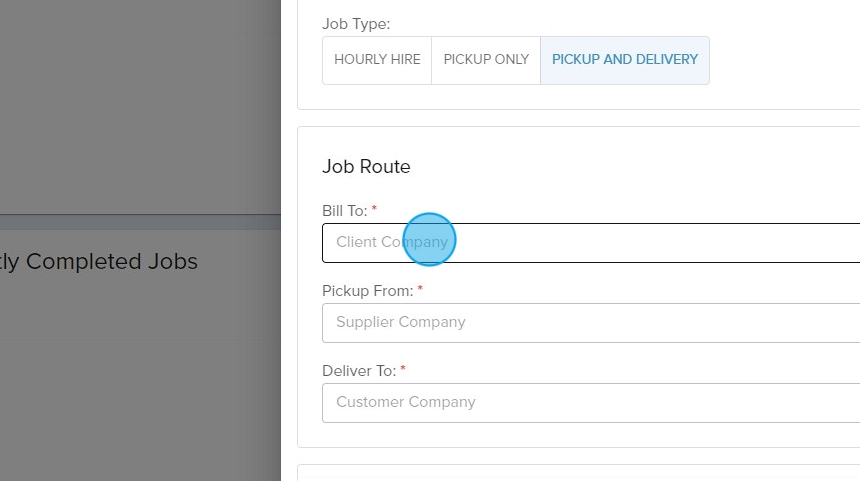Click the divider line above Completed Jobs
Image resolution: width=860 pixels, height=481 pixels.
(x=140, y=215)
